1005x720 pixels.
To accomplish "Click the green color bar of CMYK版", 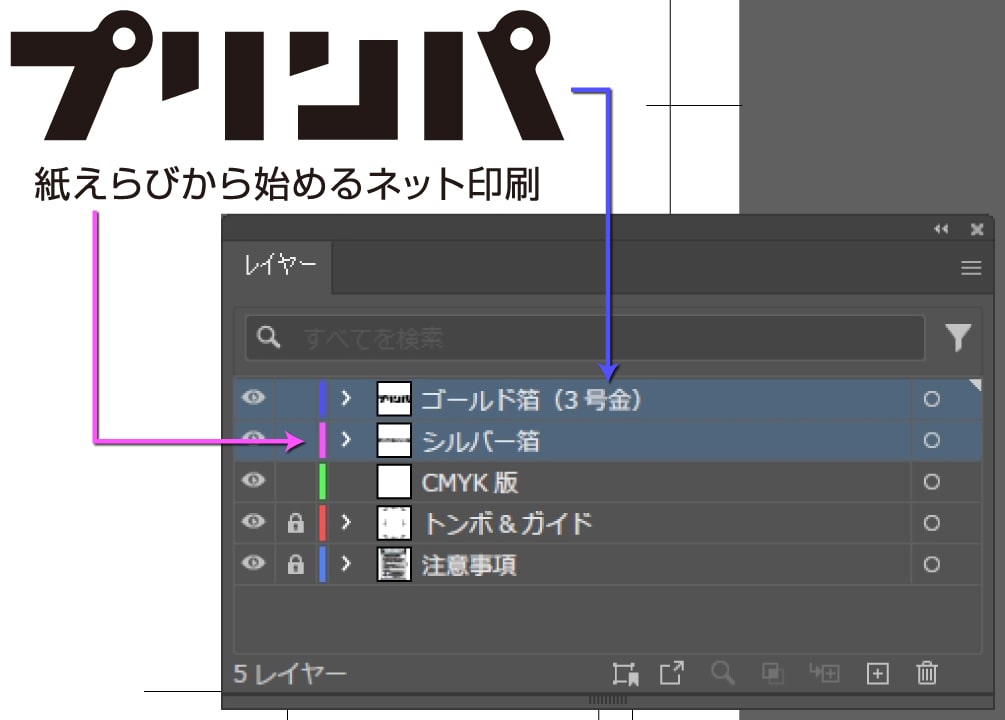I will [x=322, y=482].
